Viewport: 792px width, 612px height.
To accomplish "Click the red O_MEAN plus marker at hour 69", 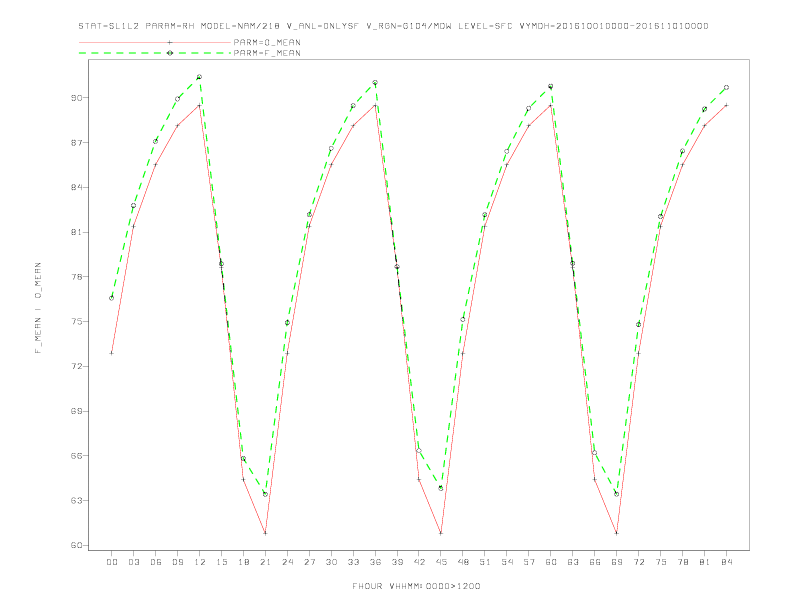I will click(617, 533).
